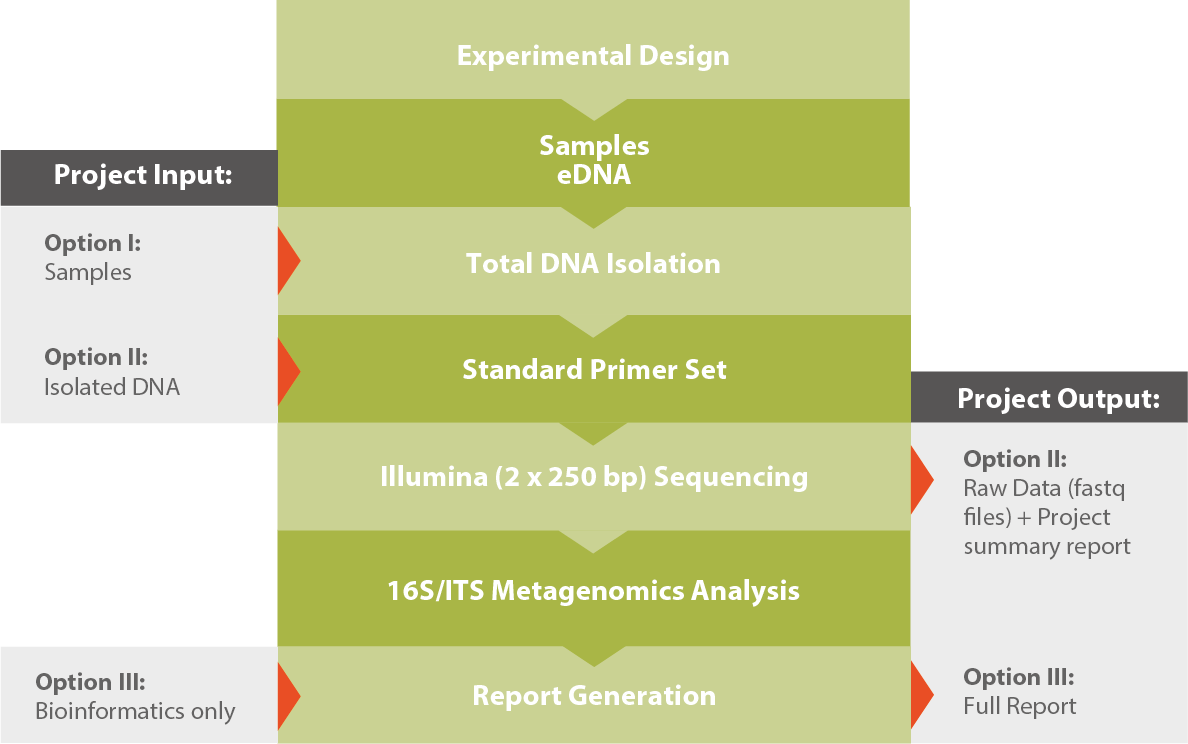Click the orange arrow next to Full Report
Screen dimensions: 1188x744
[922, 694]
